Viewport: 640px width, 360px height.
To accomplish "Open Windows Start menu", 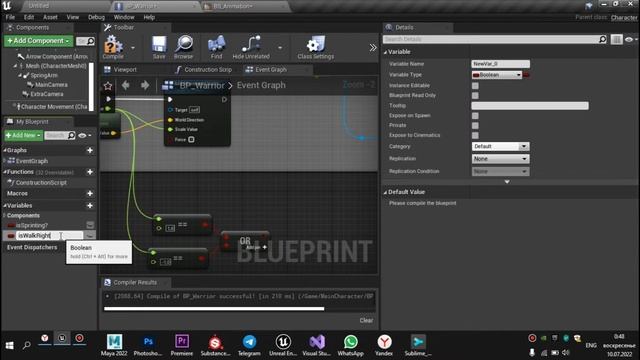I will (x=9, y=345).
